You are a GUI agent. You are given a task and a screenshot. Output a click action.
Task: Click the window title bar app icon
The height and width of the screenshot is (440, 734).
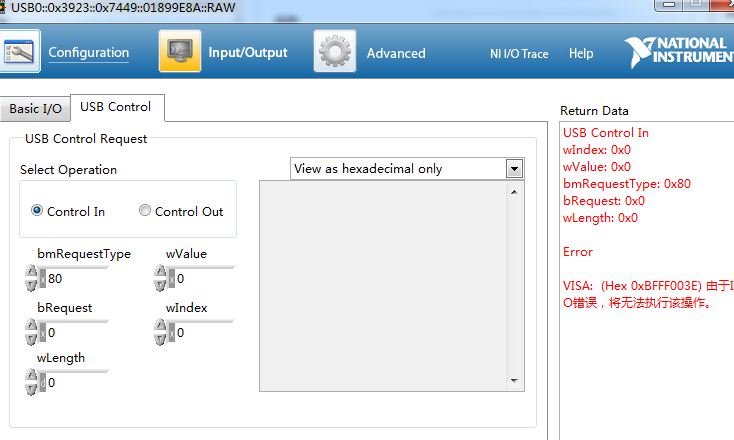(4, 8)
